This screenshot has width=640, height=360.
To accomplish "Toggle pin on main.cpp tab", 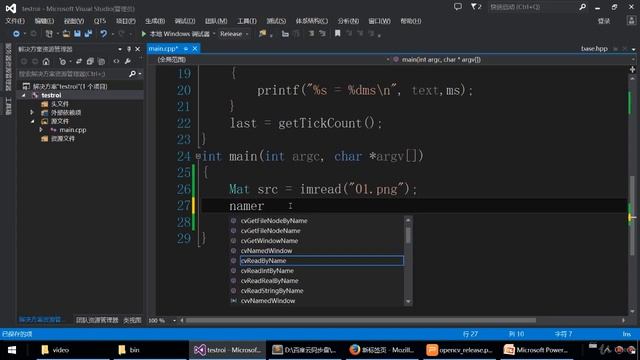I will [186, 49].
